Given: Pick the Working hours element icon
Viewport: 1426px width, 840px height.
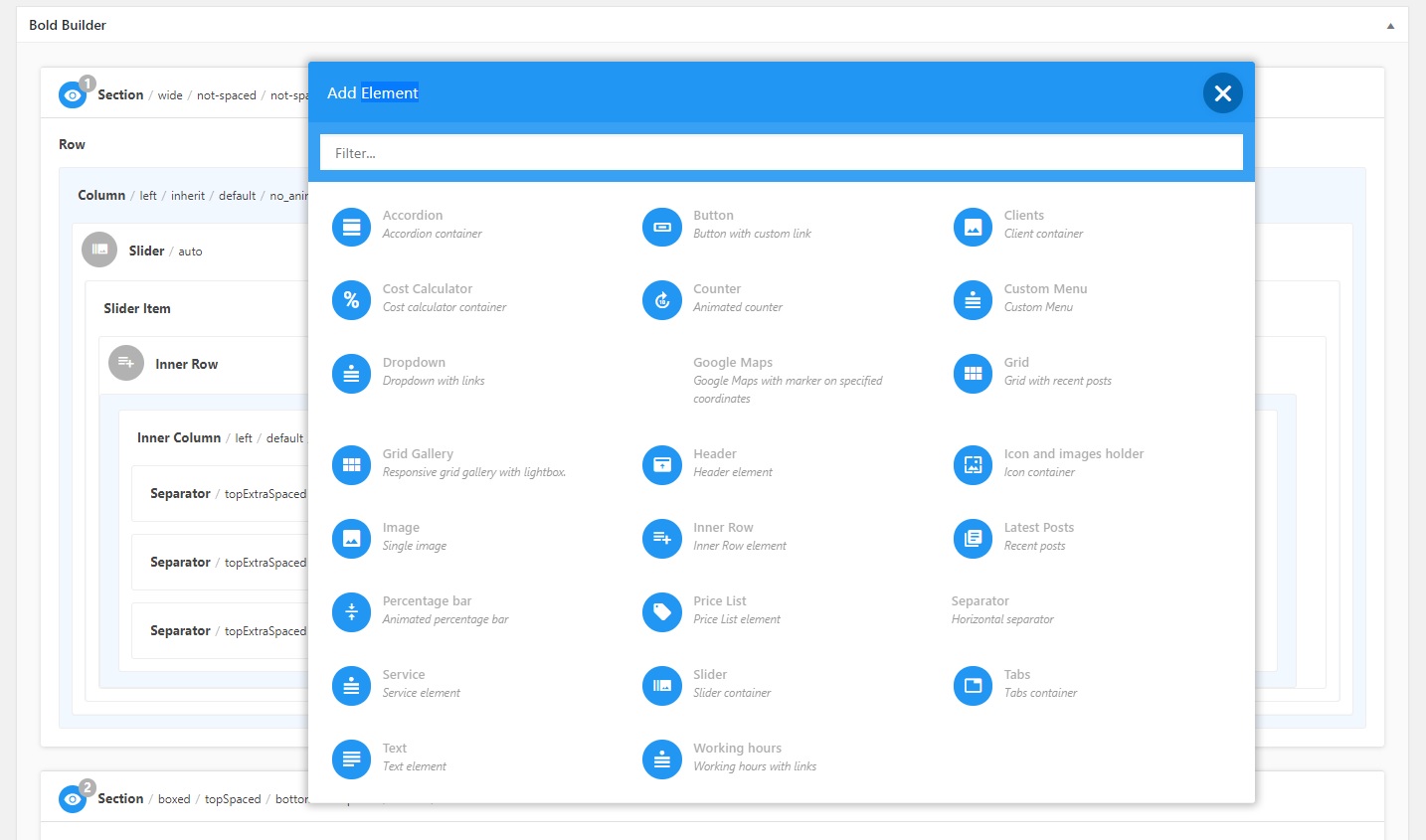Looking at the screenshot, I should click(662, 760).
